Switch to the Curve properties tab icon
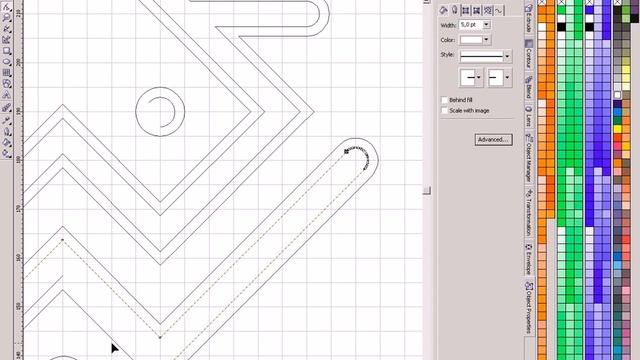This screenshot has width=640, height=360. pyautogui.click(x=498, y=11)
